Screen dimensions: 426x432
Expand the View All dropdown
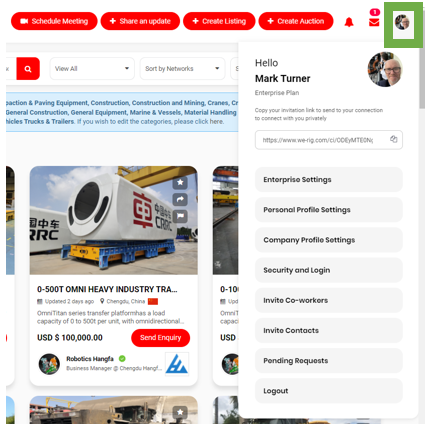(92, 69)
